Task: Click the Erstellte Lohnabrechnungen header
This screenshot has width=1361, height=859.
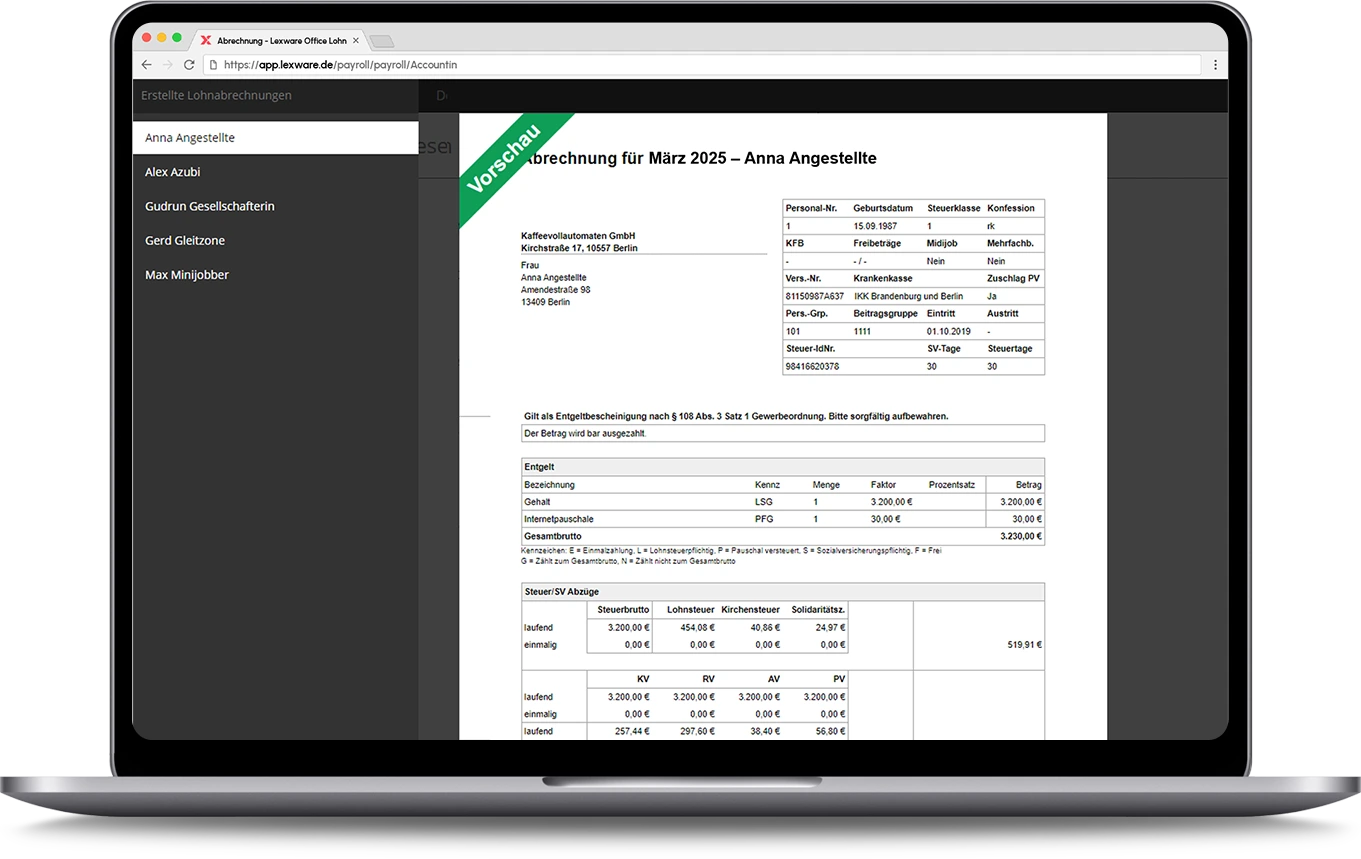Action: 217,96
